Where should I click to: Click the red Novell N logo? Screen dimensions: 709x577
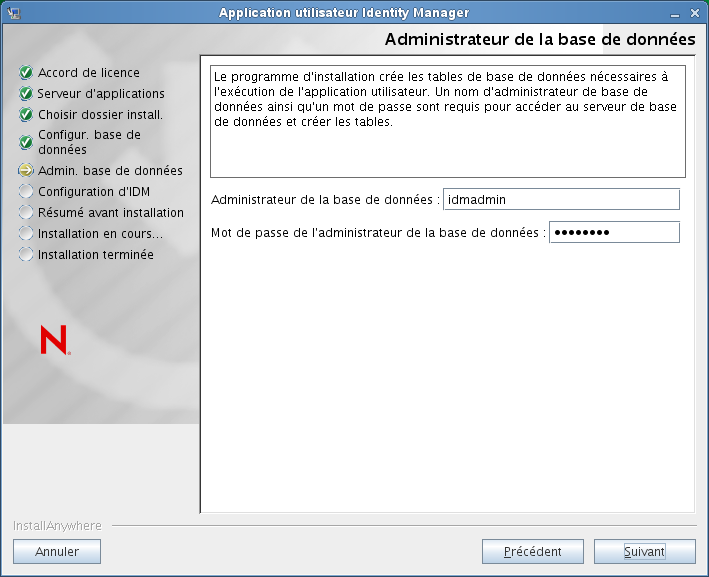(x=55, y=340)
